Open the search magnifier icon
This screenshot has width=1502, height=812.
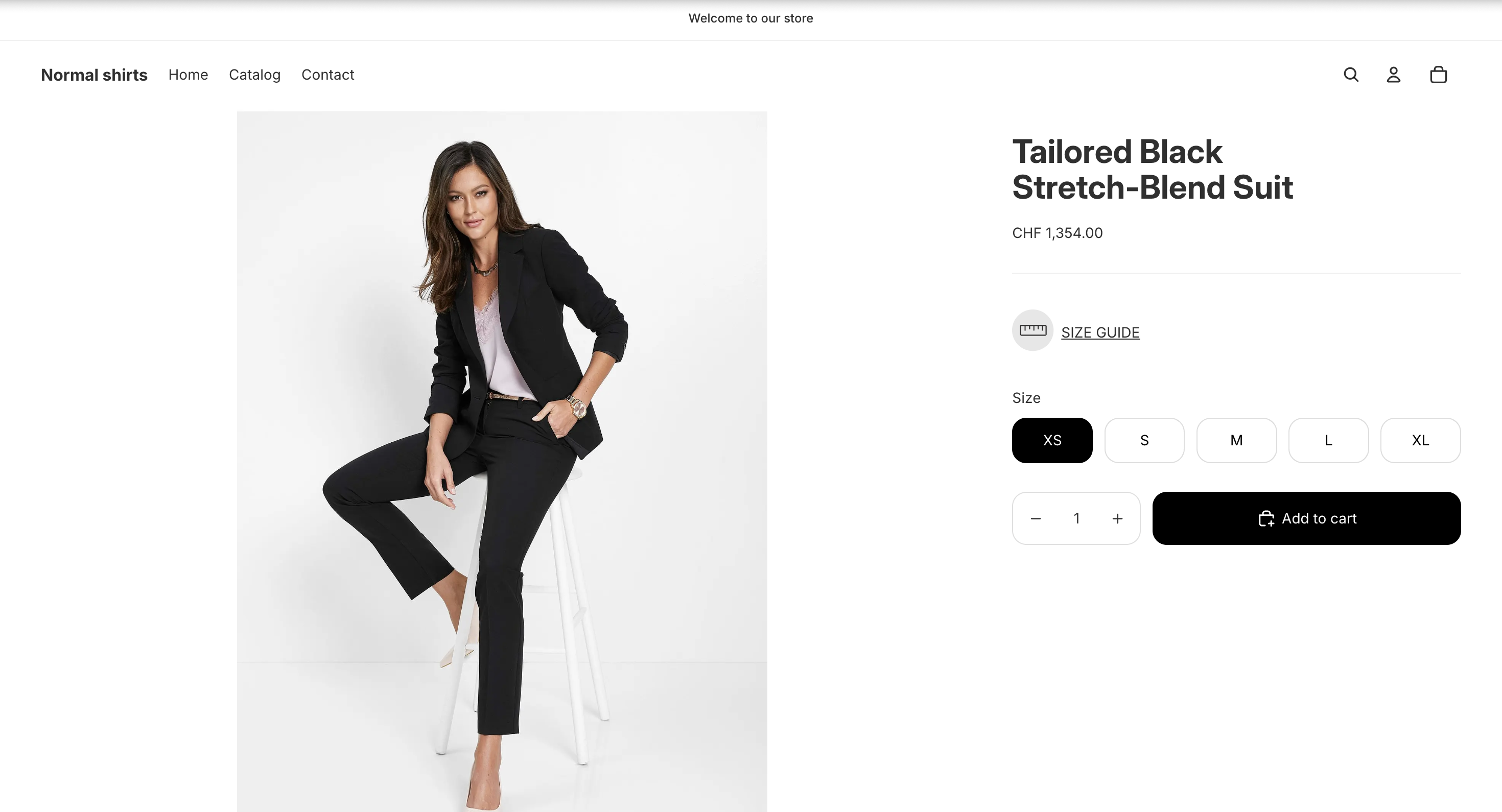point(1351,75)
